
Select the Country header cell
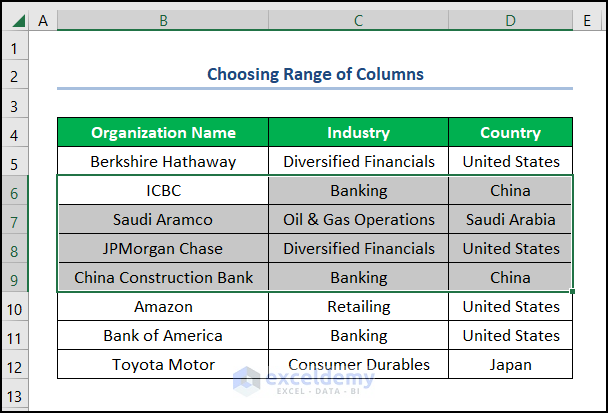[510, 132]
